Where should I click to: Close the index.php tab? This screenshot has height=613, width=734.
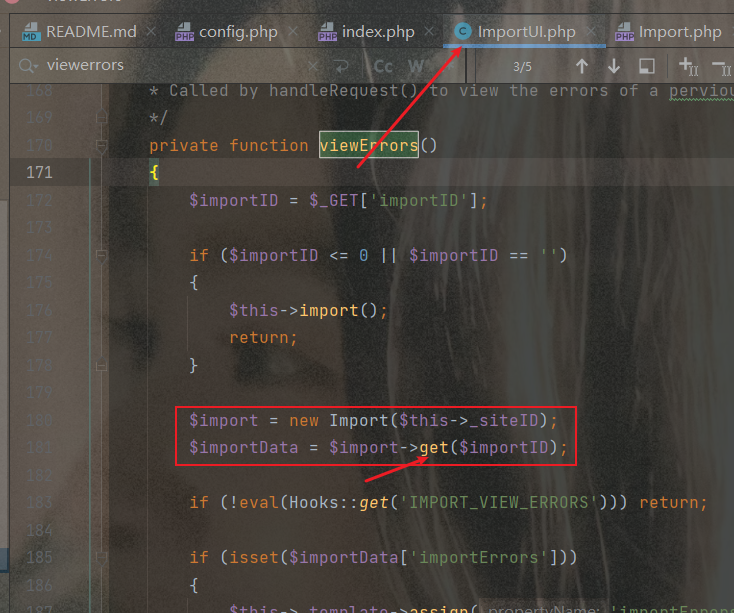pyautogui.click(x=429, y=31)
